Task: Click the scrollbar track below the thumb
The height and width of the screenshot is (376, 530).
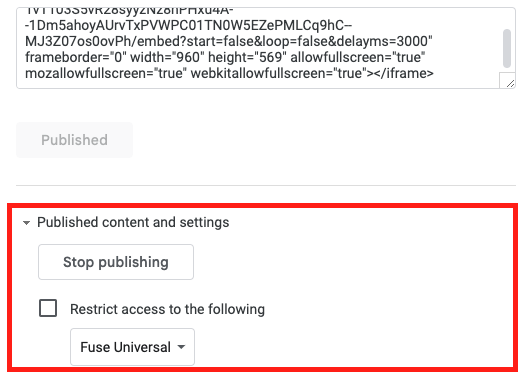Action: [507, 70]
